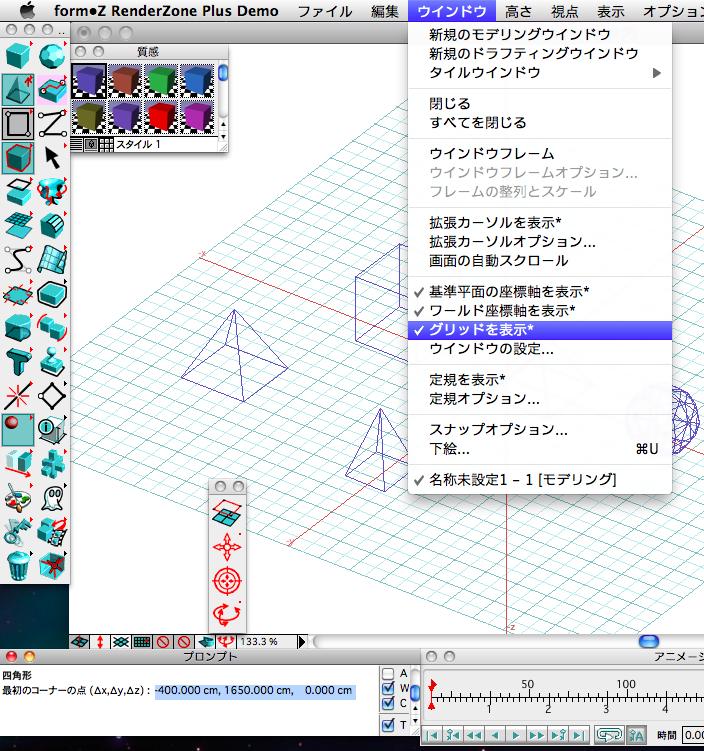704x751 pixels.
Task: Open zoom percentage popup arrow beside 133.3 %
Action: [302, 641]
